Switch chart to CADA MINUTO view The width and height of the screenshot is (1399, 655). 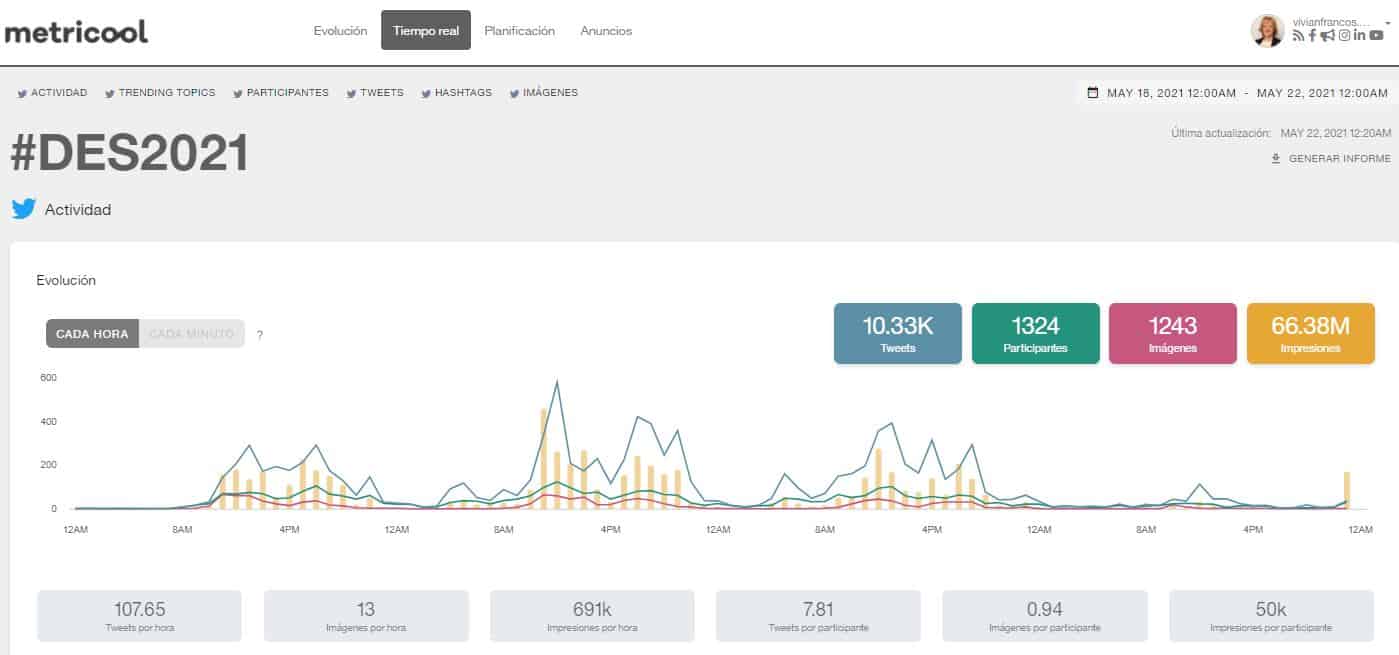tap(191, 334)
